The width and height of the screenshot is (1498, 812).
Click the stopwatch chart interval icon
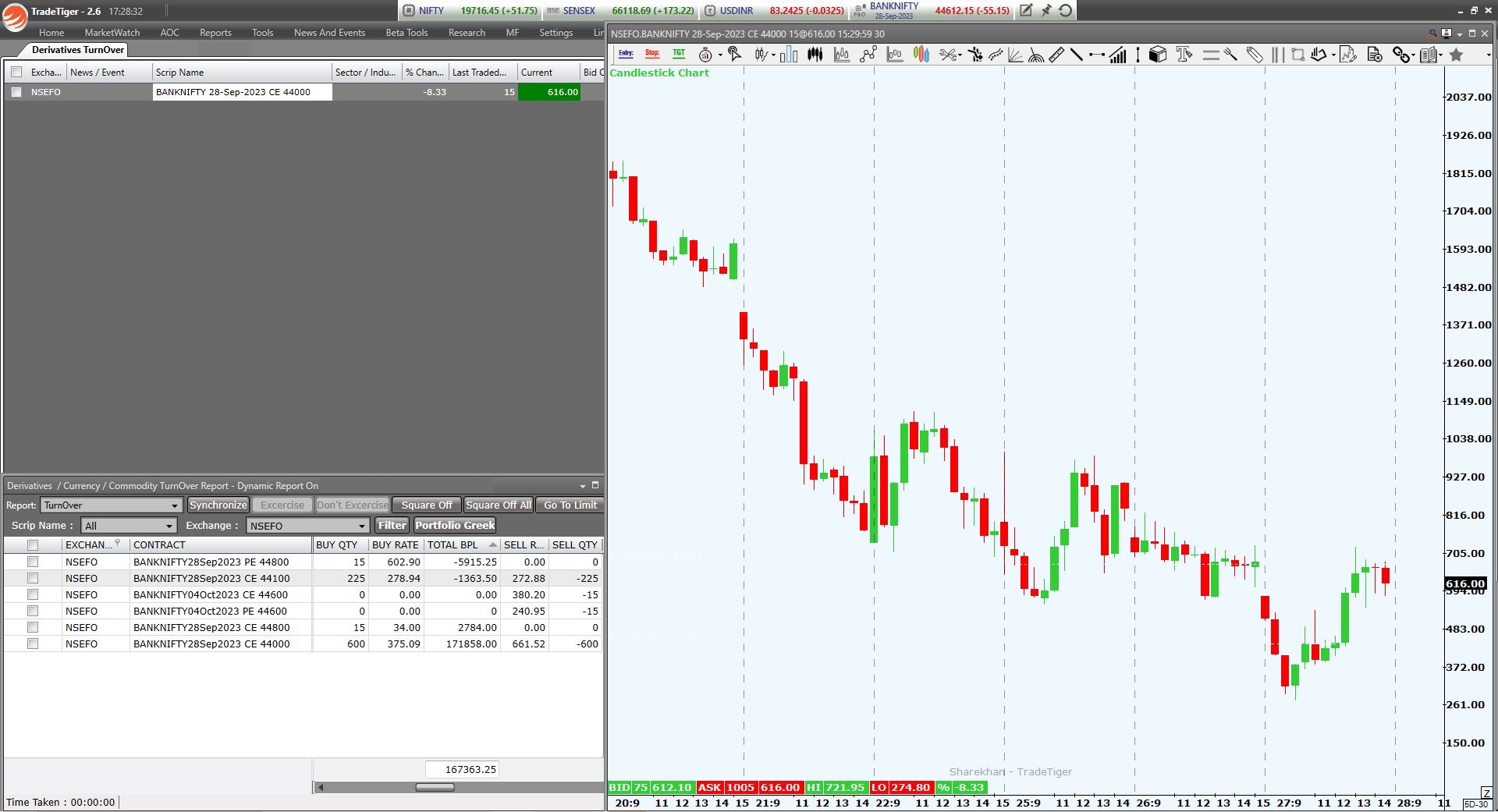[705, 55]
